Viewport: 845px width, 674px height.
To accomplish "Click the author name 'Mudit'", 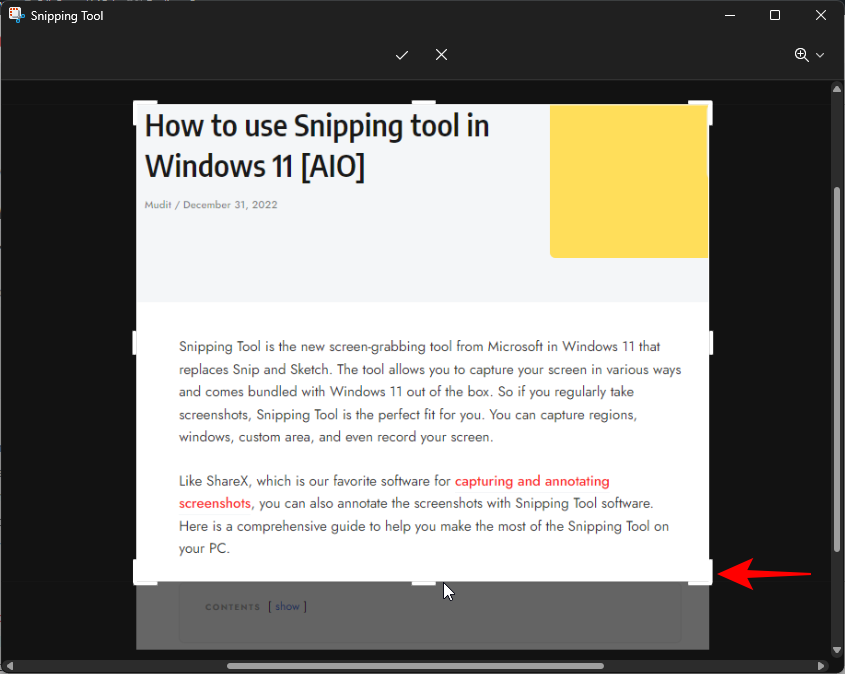I will coord(158,205).
